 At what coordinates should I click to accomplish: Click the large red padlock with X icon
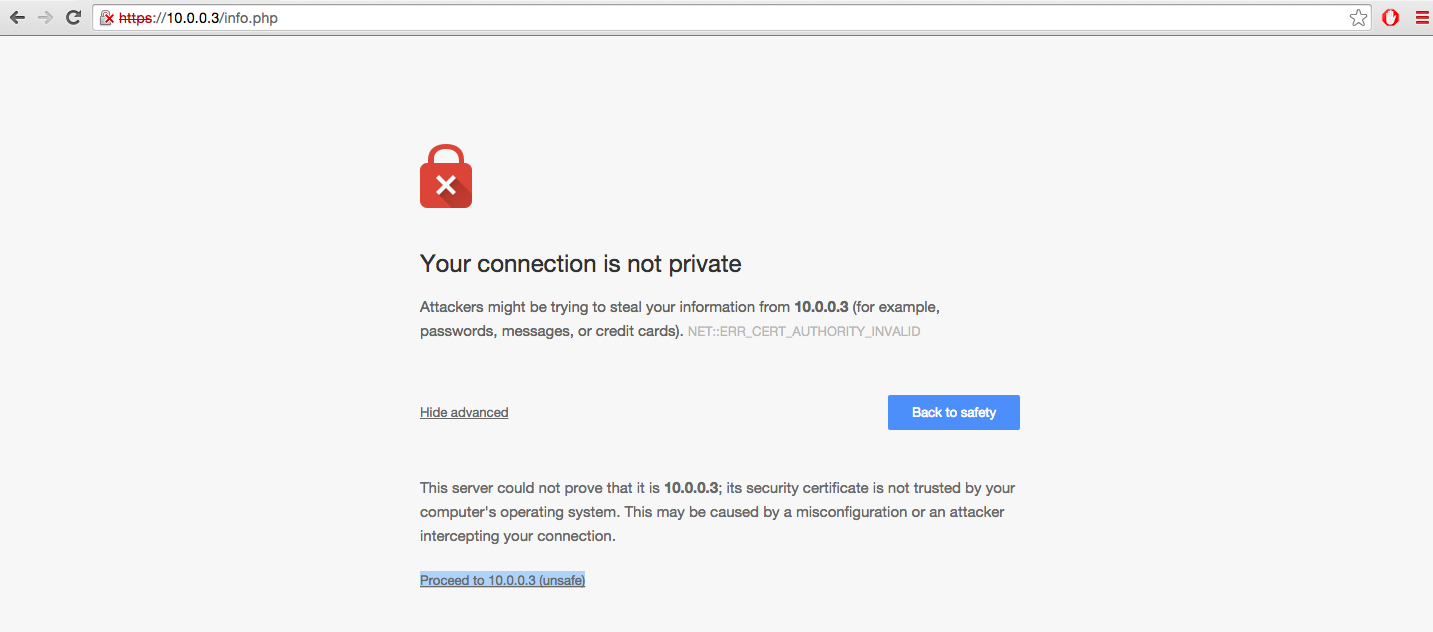[x=446, y=176]
